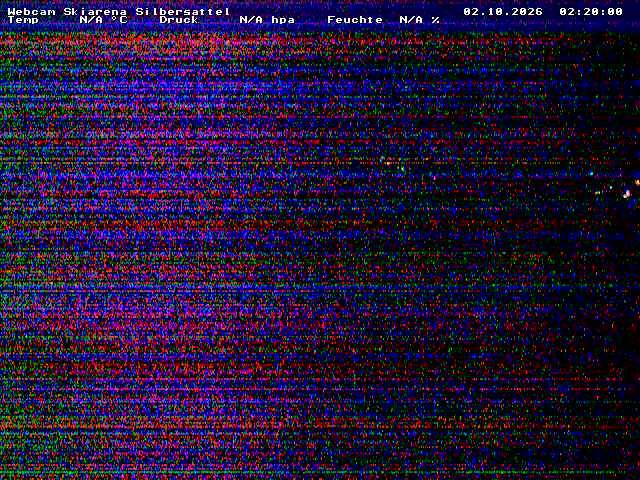Click the 'N/A °C' temperature value
This screenshot has width=640, height=480.
pos(103,20)
